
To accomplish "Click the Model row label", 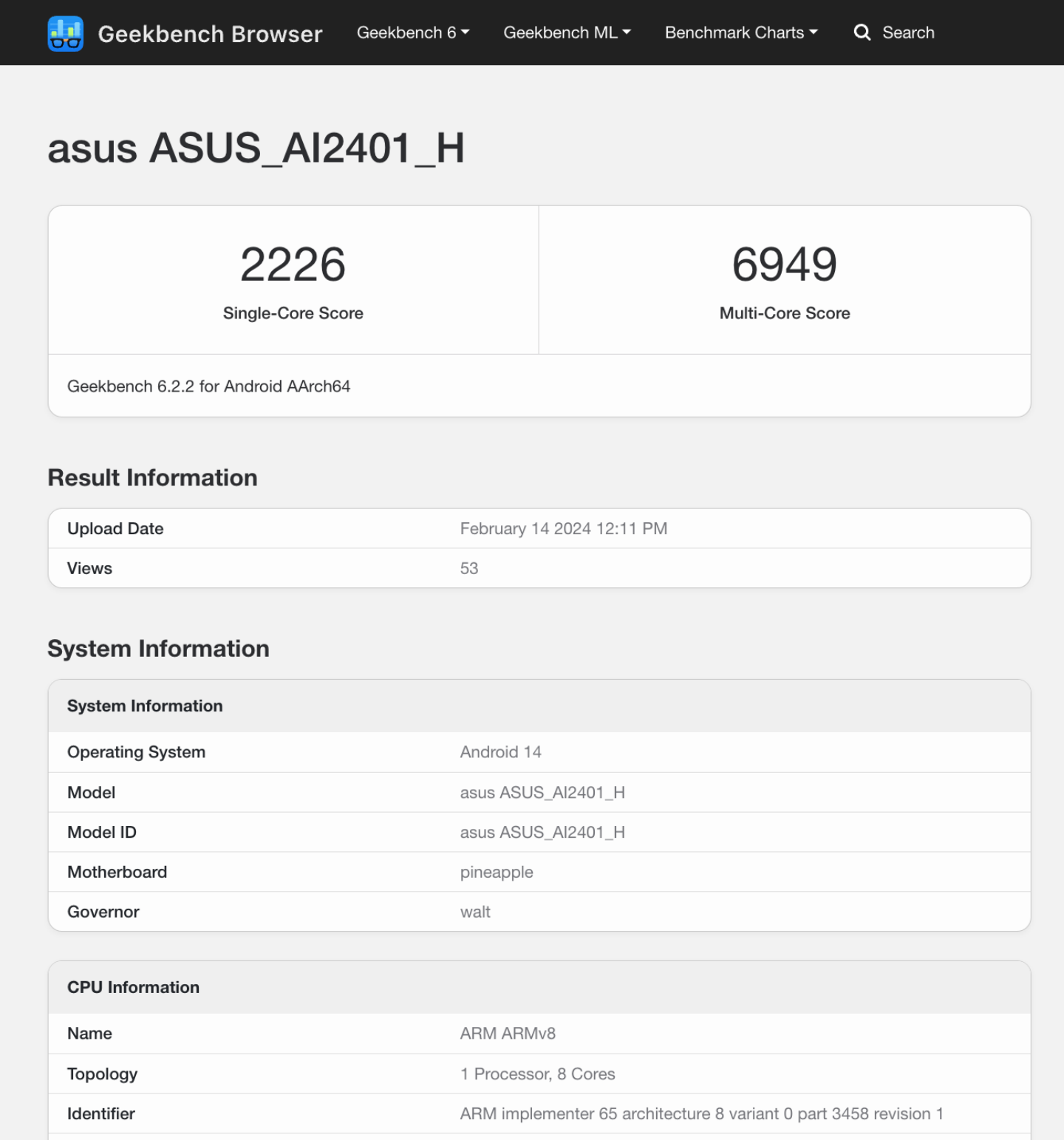I will (x=91, y=793).
